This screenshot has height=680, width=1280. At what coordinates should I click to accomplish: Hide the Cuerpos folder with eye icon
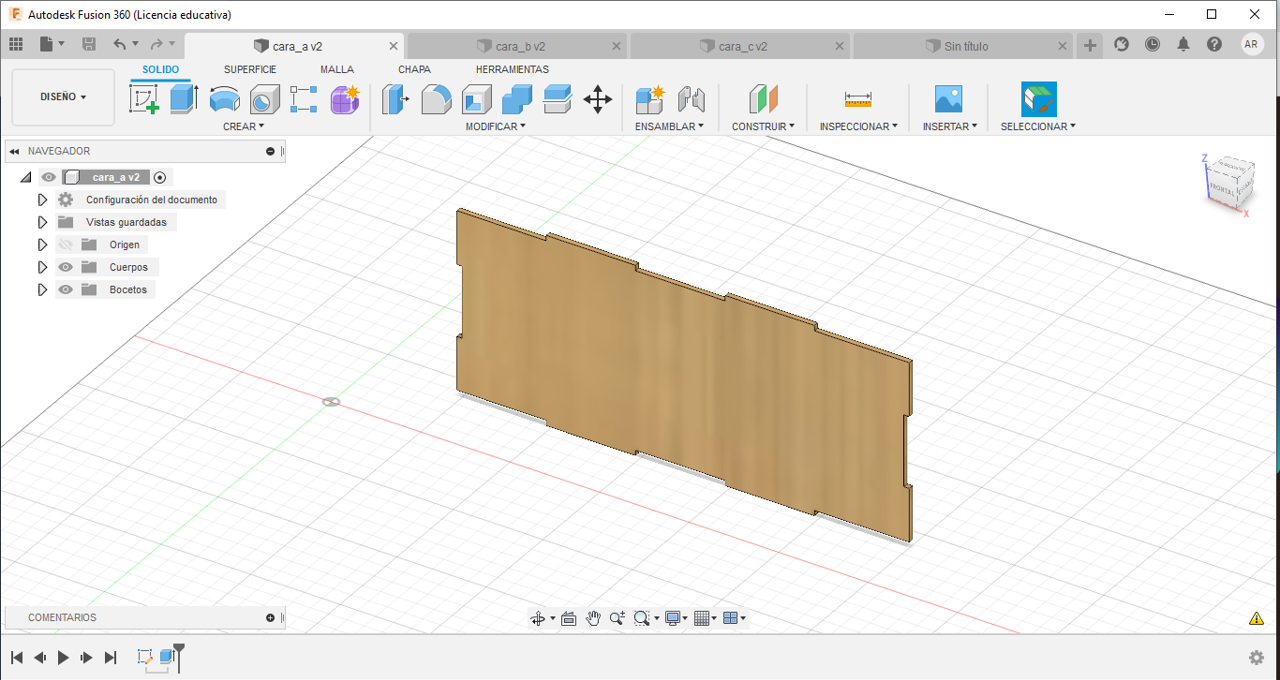coord(66,267)
